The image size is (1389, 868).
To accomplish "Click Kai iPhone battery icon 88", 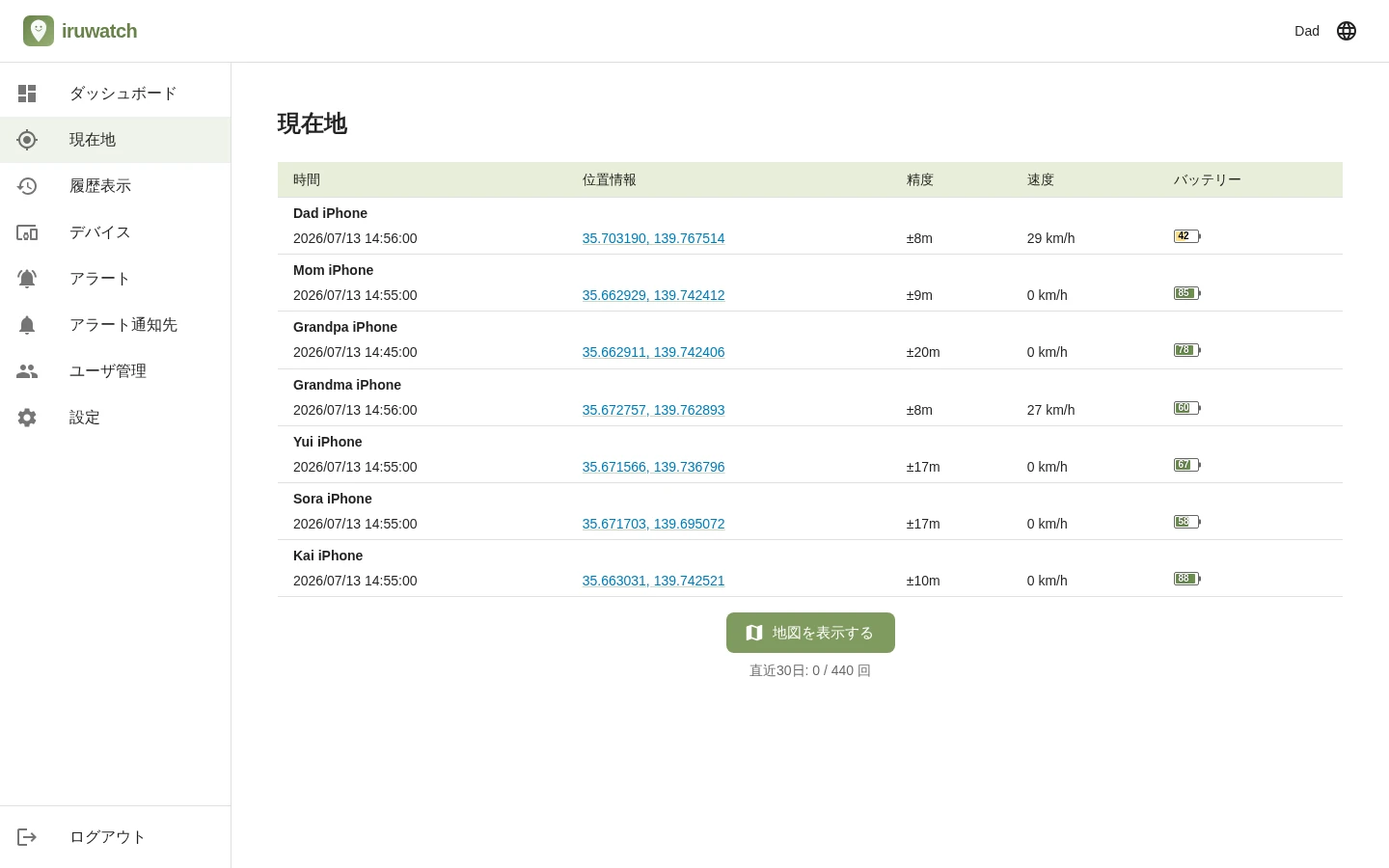I will 1187,579.
